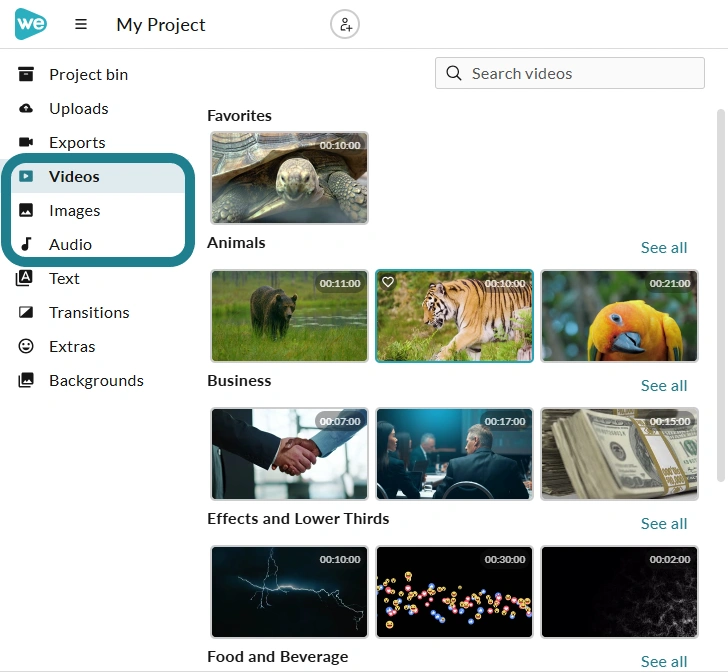See all Effects and Lower Thirds

tap(663, 523)
